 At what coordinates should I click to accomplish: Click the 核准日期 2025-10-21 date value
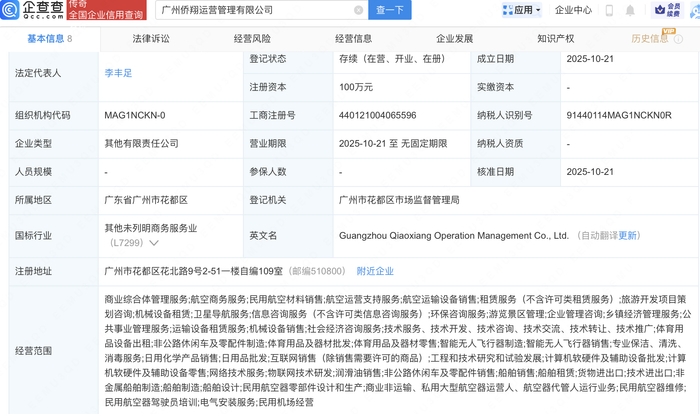pyautogui.click(x=590, y=172)
